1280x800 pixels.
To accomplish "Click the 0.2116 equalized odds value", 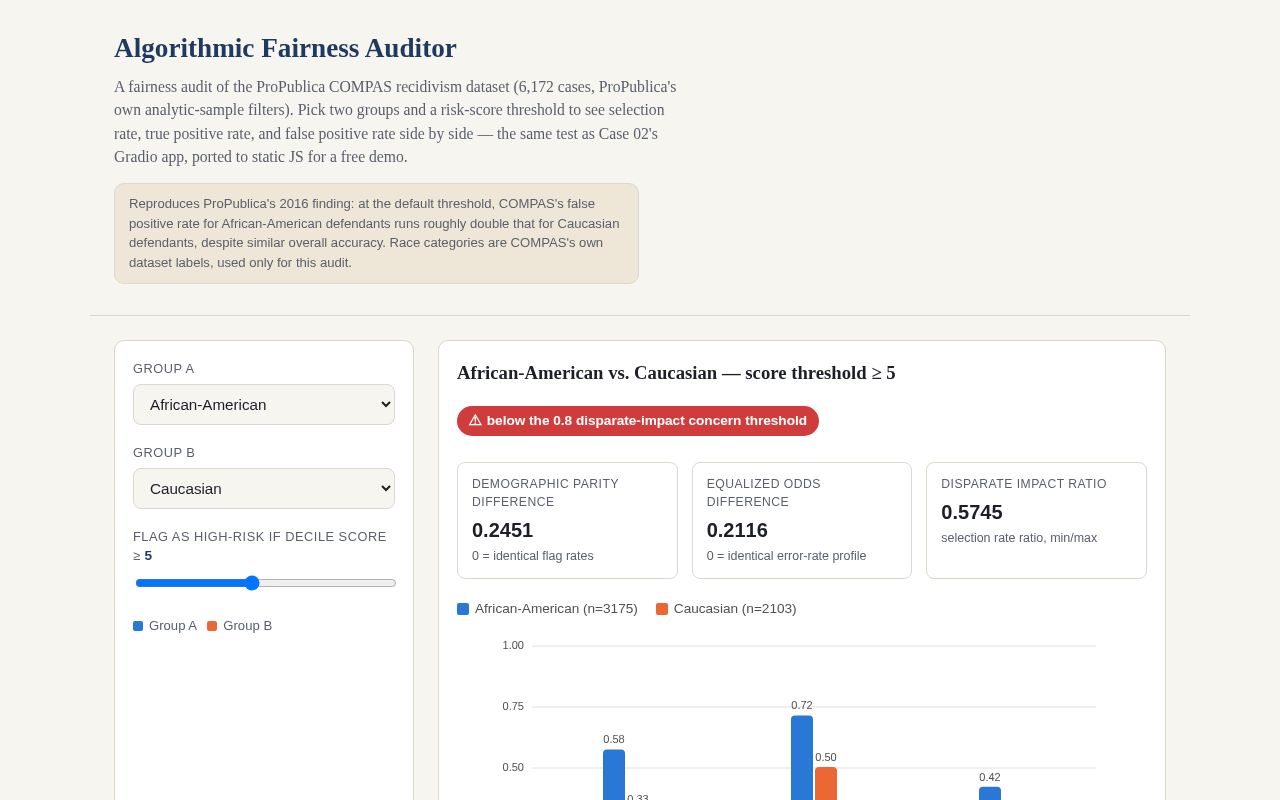I will coord(737,530).
